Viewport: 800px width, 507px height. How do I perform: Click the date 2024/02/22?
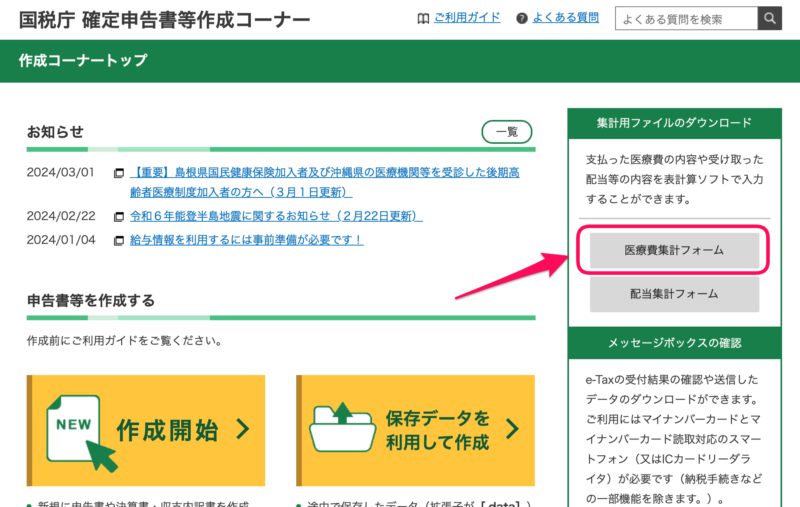(x=61, y=216)
